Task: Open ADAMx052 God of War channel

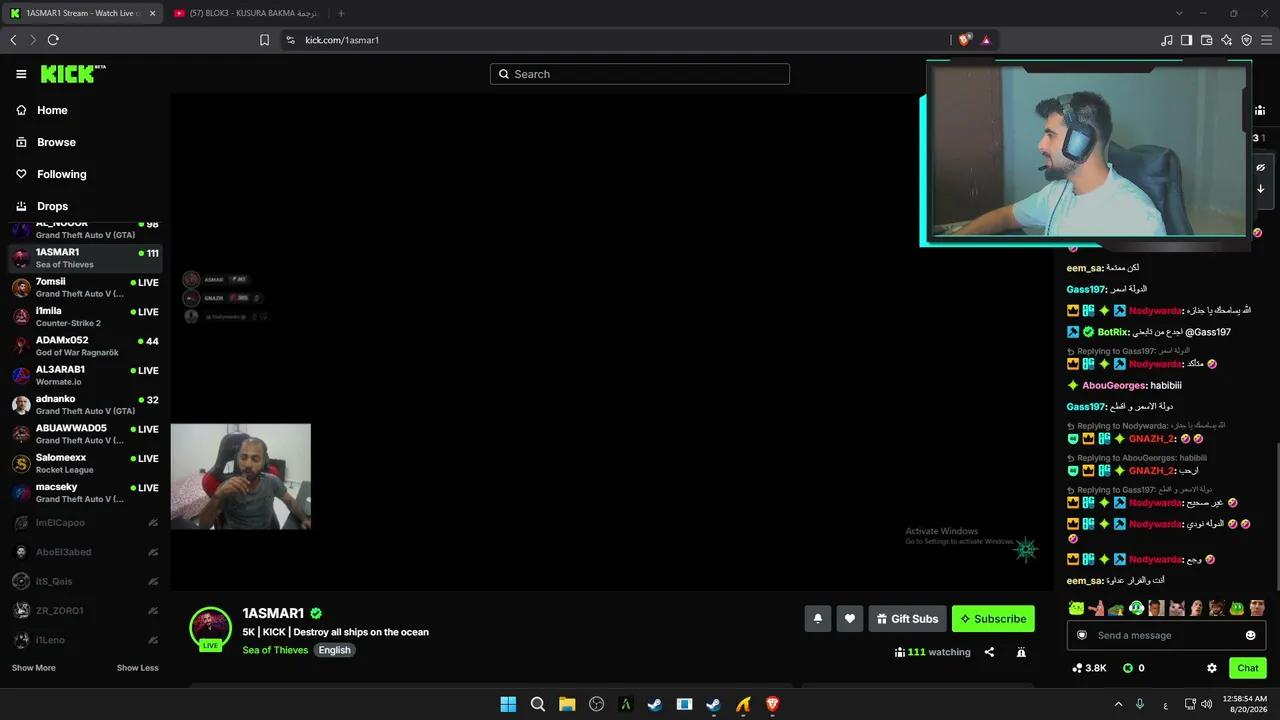Action: [85, 346]
